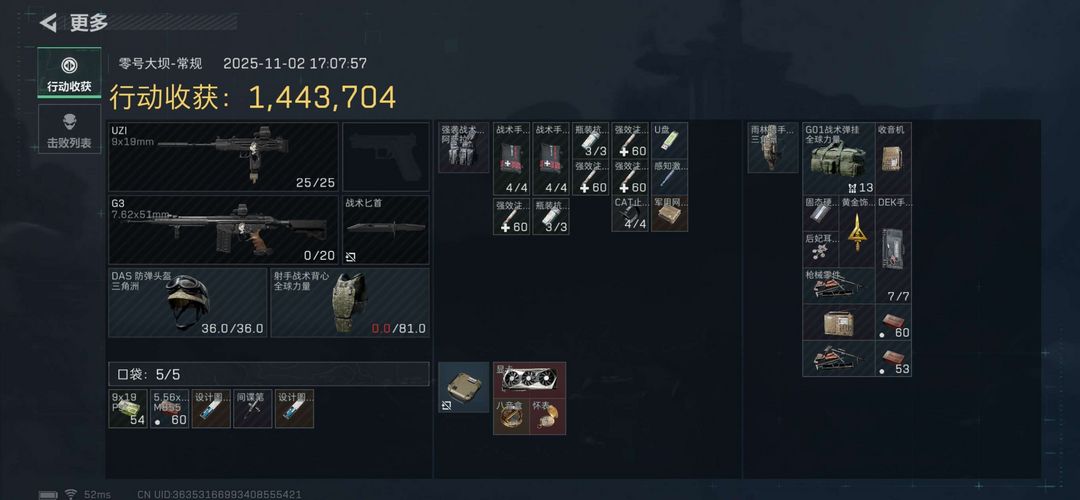Open the G01战术弹挂 chest rig

click(838, 158)
